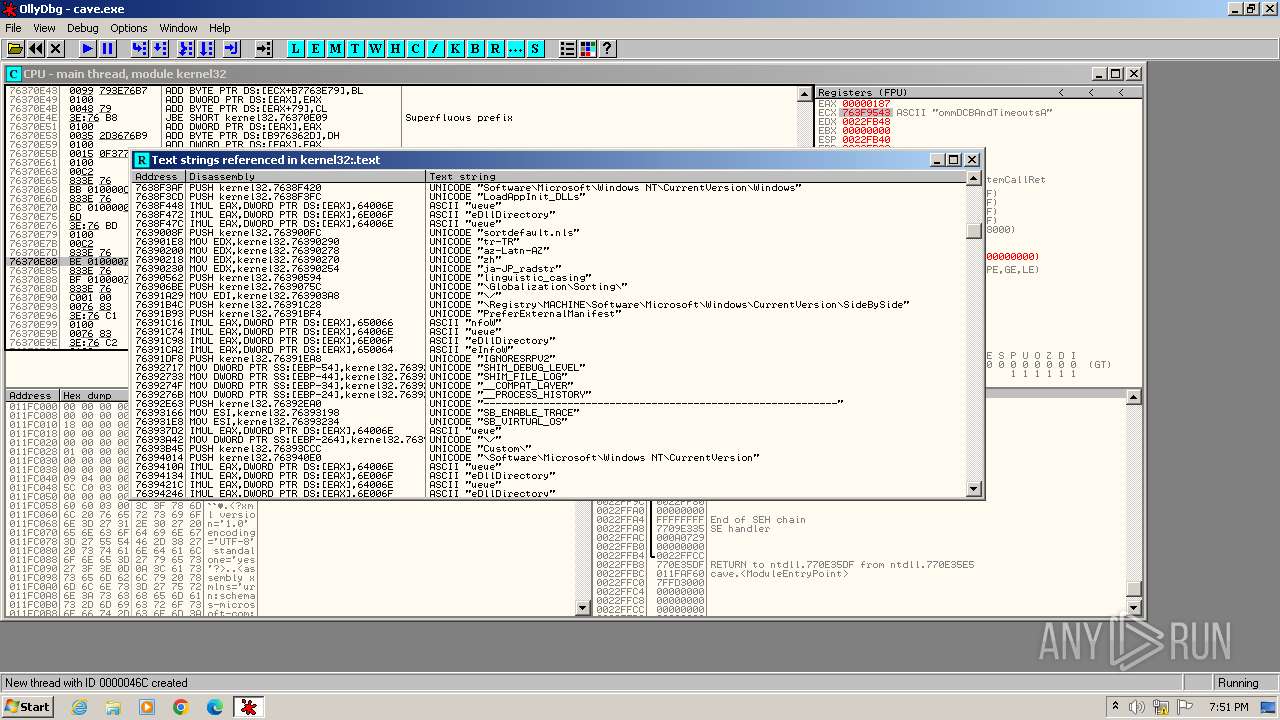
Task: Click the Trace over toolbar icon
Action: coord(206,48)
